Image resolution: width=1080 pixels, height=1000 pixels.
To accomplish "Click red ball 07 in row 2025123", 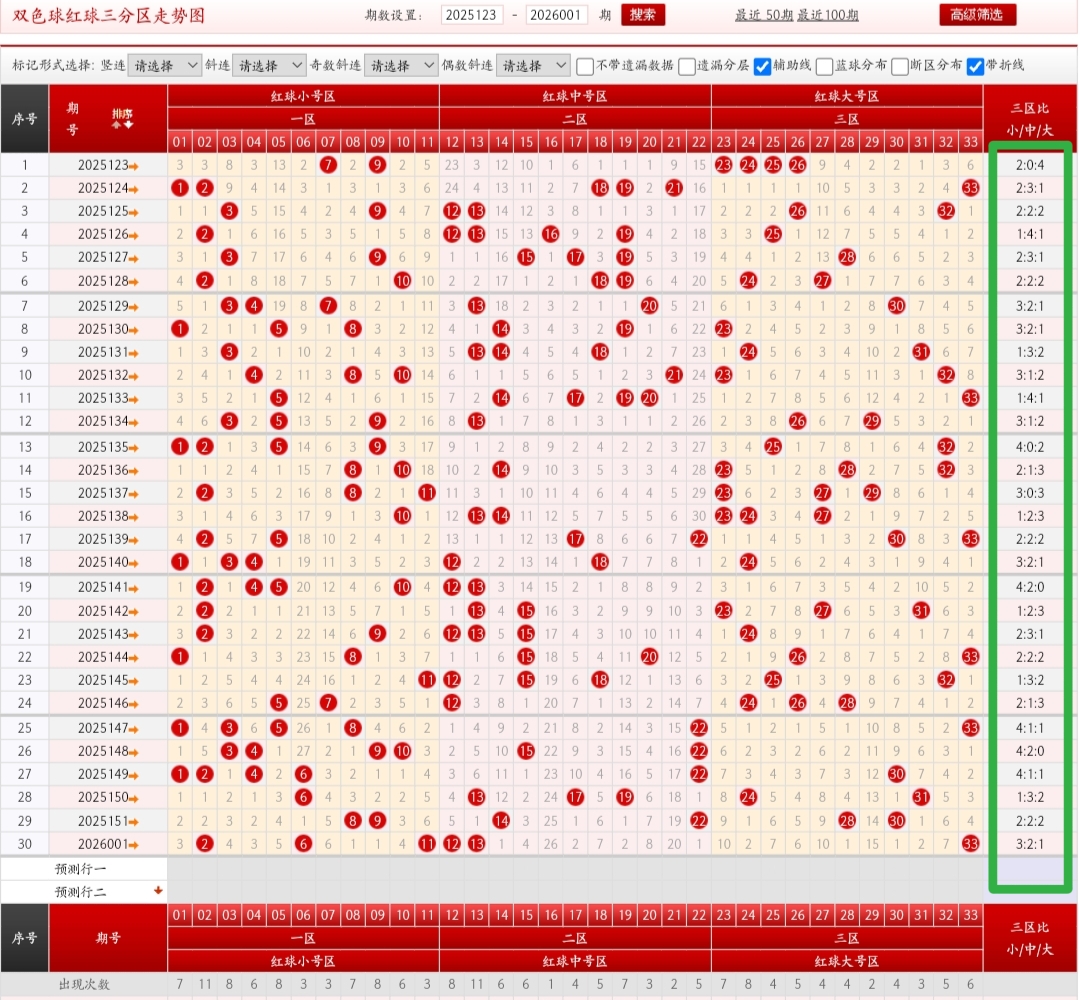I will click(328, 165).
